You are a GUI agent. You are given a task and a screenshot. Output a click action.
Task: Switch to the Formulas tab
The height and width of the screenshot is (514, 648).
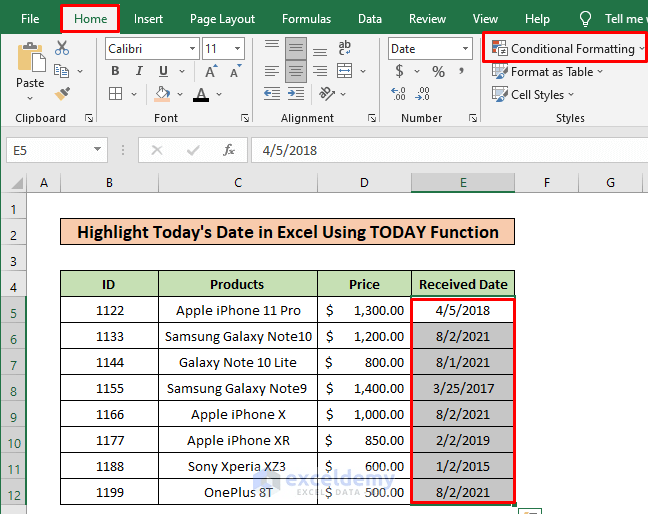point(306,19)
